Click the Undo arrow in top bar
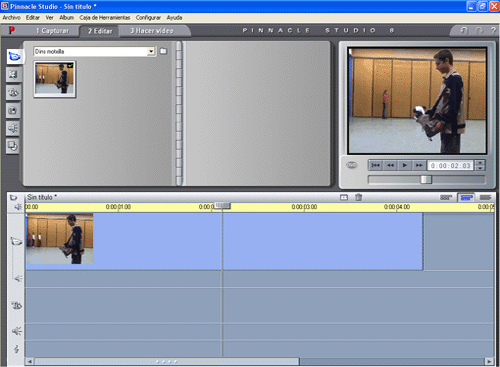The height and width of the screenshot is (367, 500). pyautogui.click(x=464, y=31)
